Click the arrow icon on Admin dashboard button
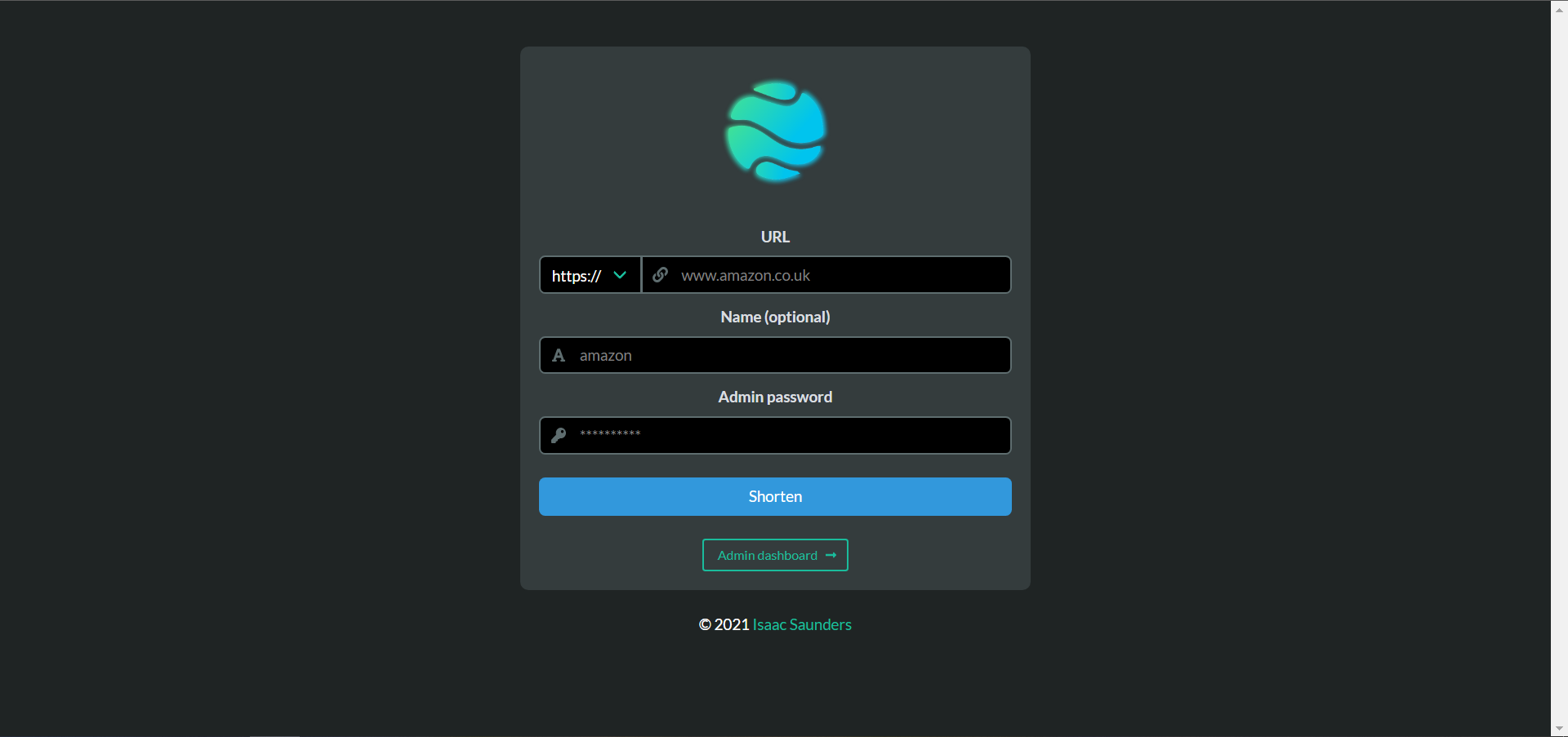The image size is (1568, 737). tap(831, 555)
